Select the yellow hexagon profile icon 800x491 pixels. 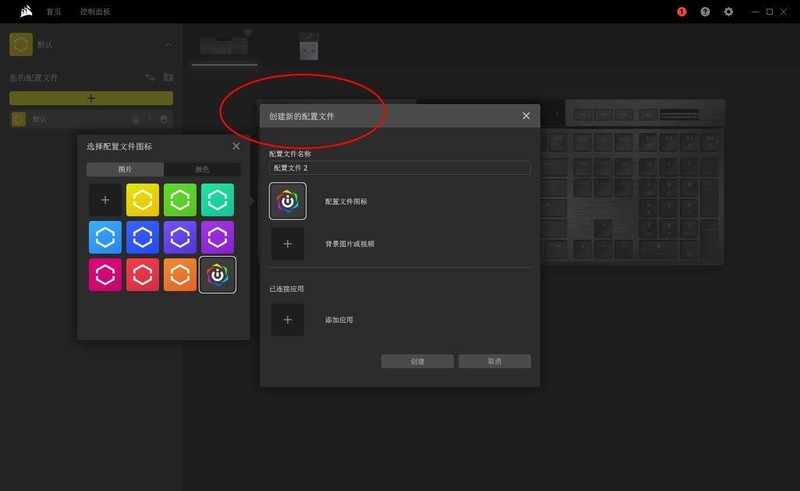tap(142, 200)
